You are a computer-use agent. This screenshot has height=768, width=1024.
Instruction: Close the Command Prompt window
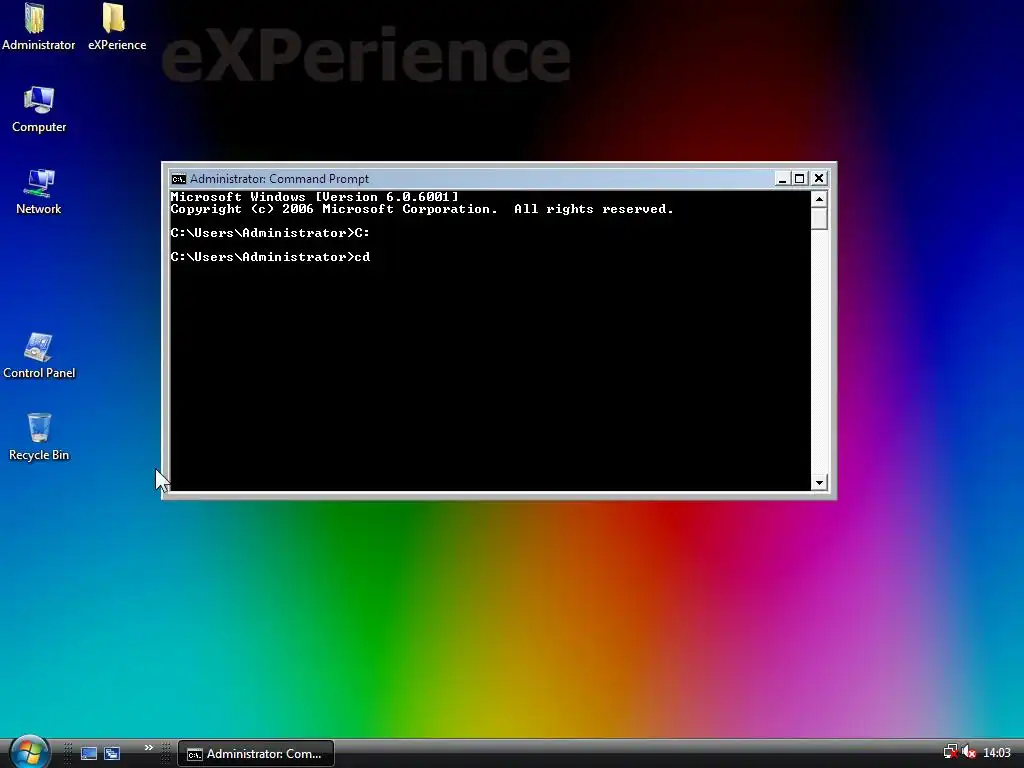tap(819, 178)
